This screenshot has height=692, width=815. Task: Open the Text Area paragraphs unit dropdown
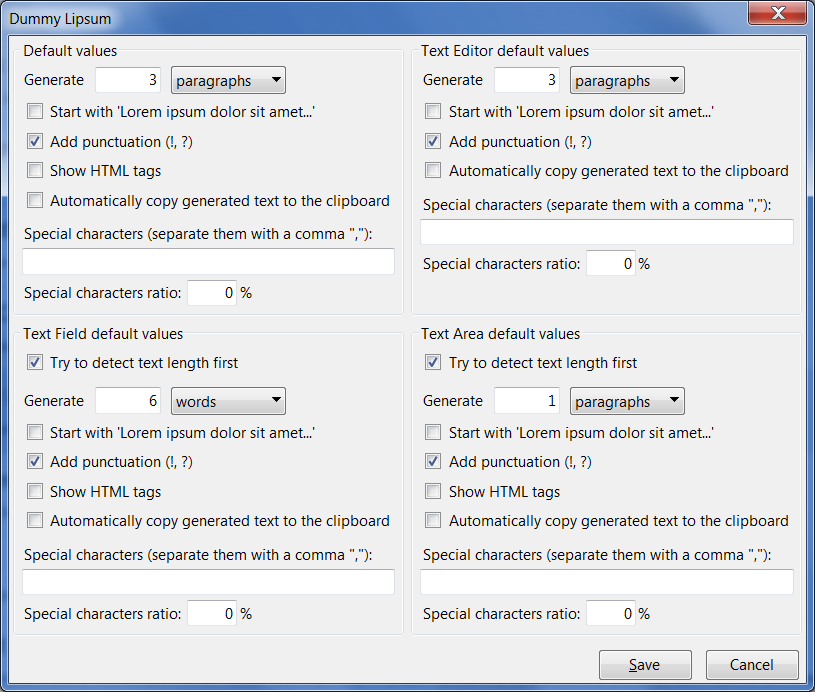tap(627, 402)
